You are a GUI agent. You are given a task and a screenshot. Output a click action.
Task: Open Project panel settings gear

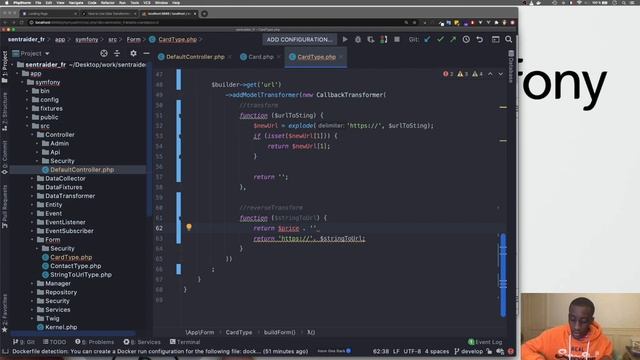(133, 53)
